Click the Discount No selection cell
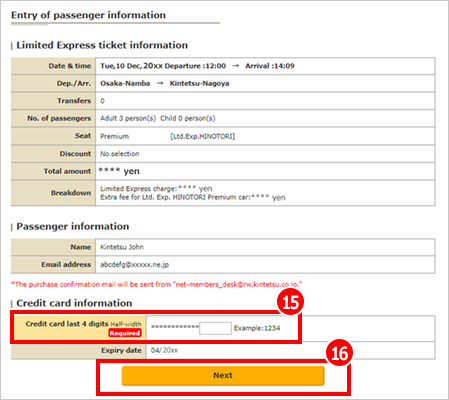 tap(265, 154)
